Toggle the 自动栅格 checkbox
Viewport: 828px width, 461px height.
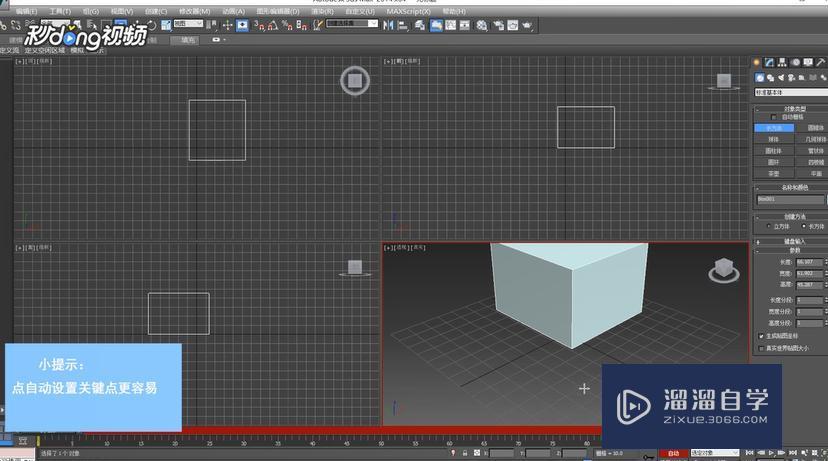point(774,117)
